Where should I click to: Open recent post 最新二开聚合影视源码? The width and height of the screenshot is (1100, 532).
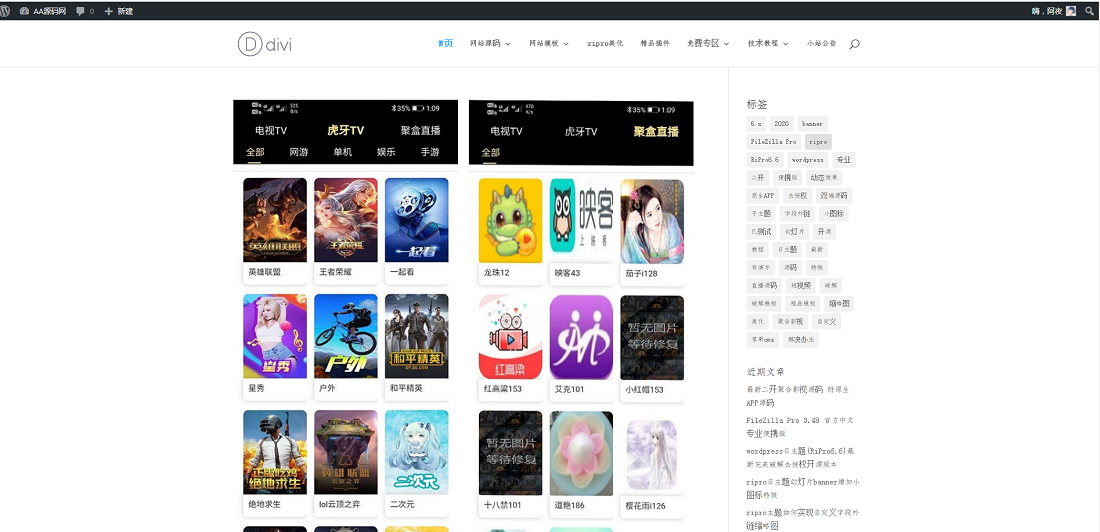tap(797, 396)
